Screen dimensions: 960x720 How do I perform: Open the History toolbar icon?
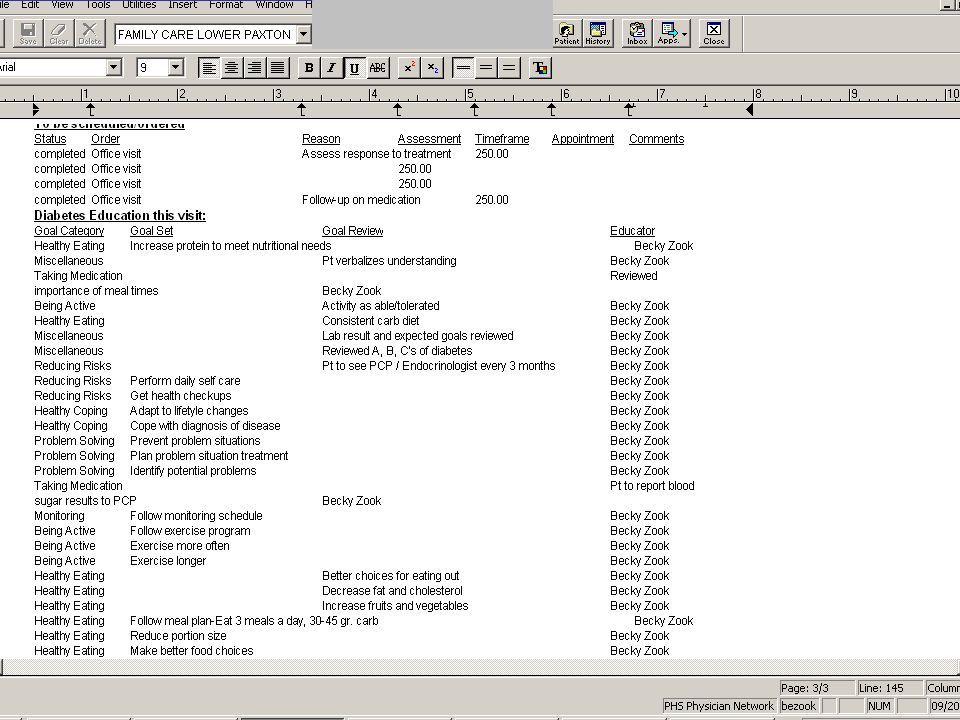tap(598, 33)
